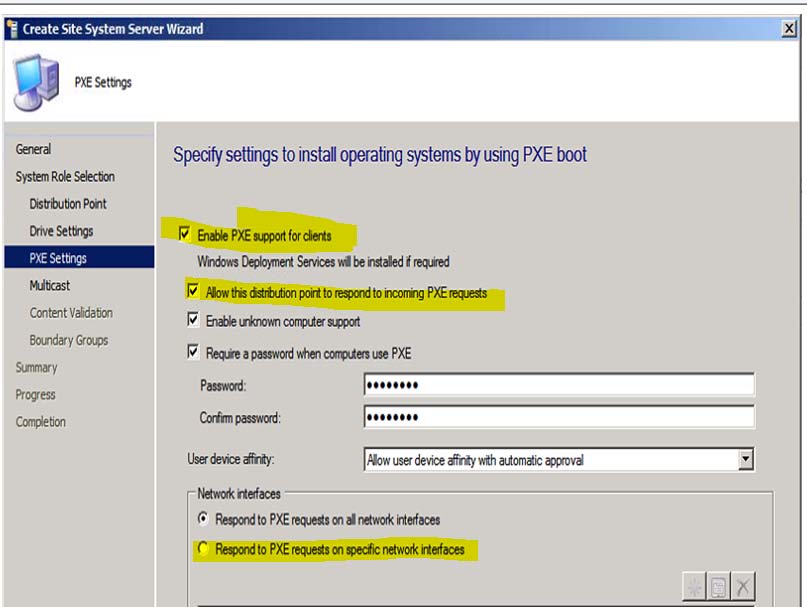The height and width of the screenshot is (607, 807).
Task: Click the PXE Settings computer icon
Action: pyautogui.click(x=36, y=82)
